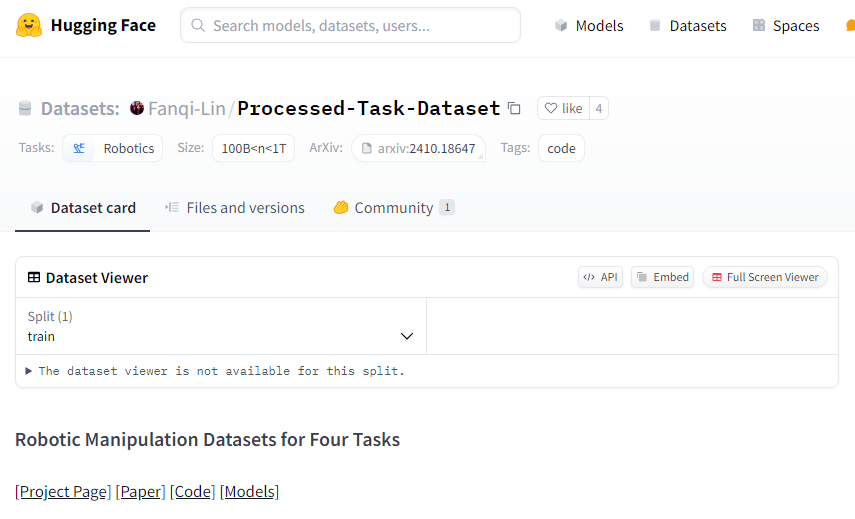Image resolution: width=855 pixels, height=519 pixels.
Task: Click the Embed button
Action: [x=663, y=277]
